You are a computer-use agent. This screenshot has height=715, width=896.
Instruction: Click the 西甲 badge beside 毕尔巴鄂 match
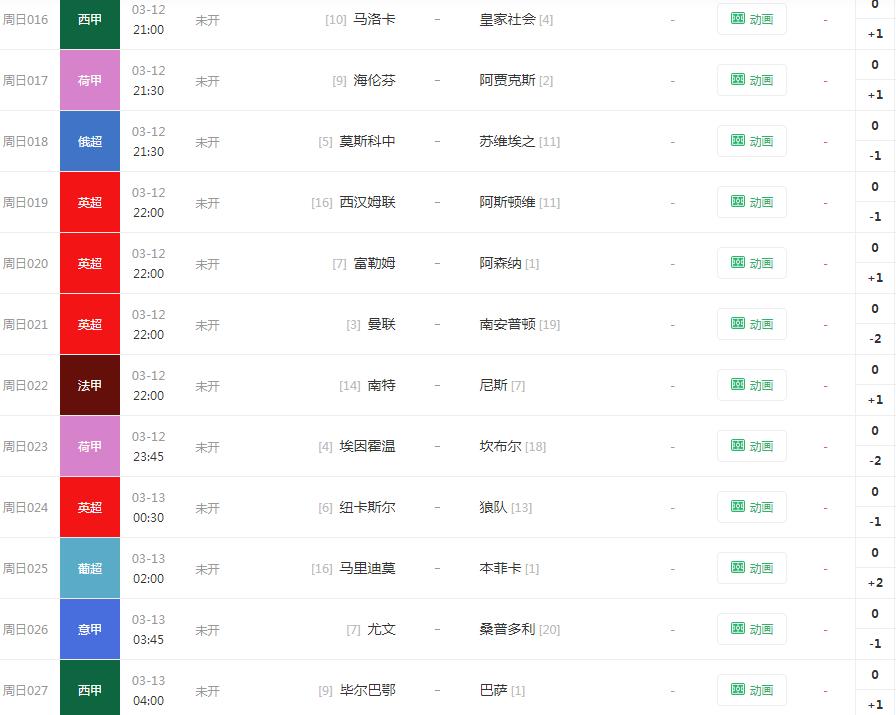[x=89, y=690]
